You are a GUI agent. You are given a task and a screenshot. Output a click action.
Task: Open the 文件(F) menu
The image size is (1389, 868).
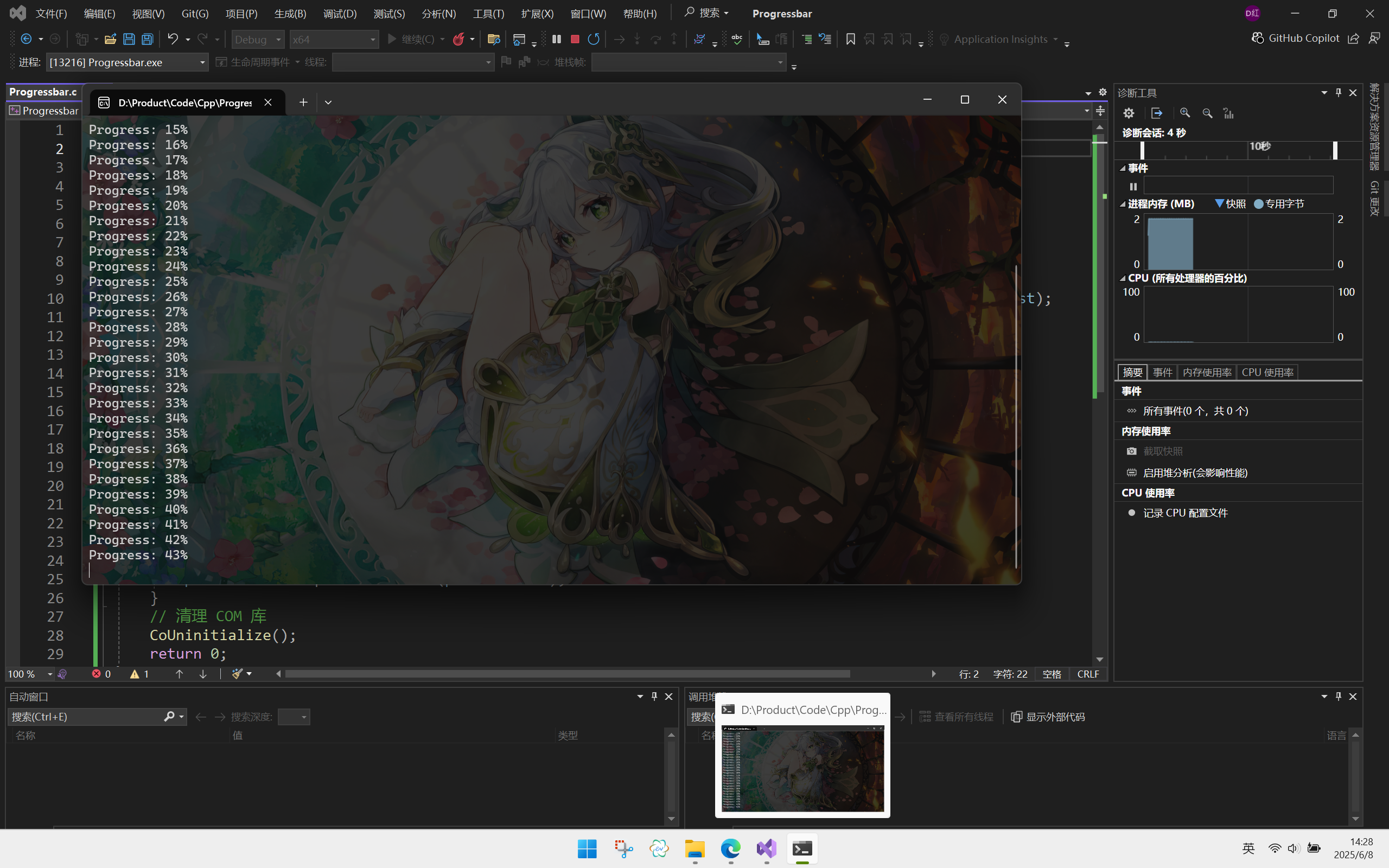[51, 13]
